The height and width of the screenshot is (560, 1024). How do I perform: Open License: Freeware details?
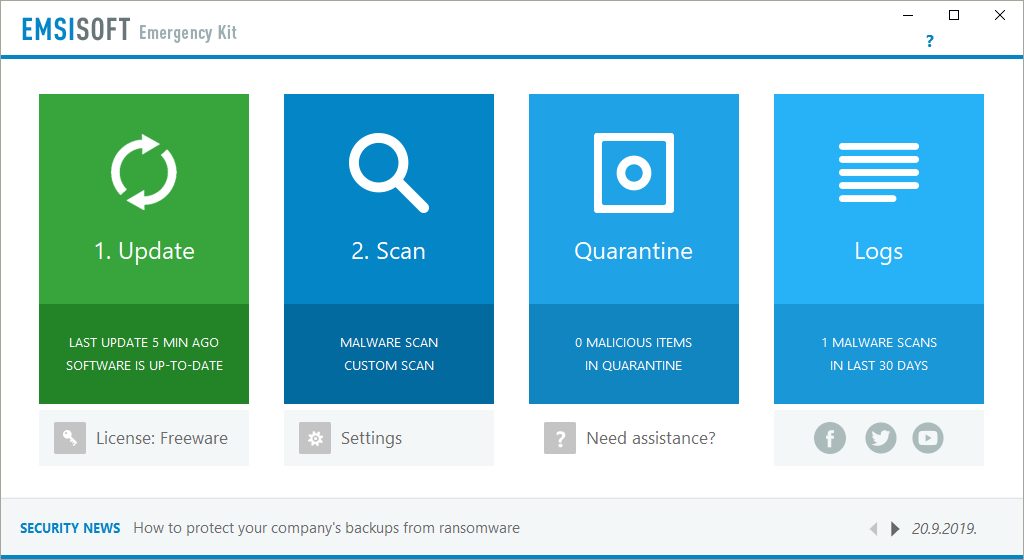click(x=162, y=438)
